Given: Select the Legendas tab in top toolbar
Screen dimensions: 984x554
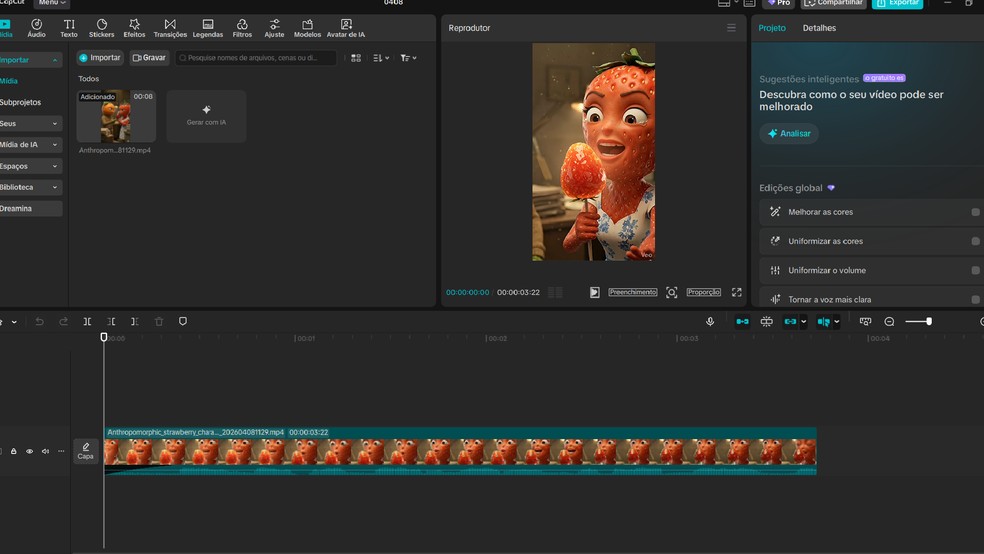Looking at the screenshot, I should click(207, 28).
